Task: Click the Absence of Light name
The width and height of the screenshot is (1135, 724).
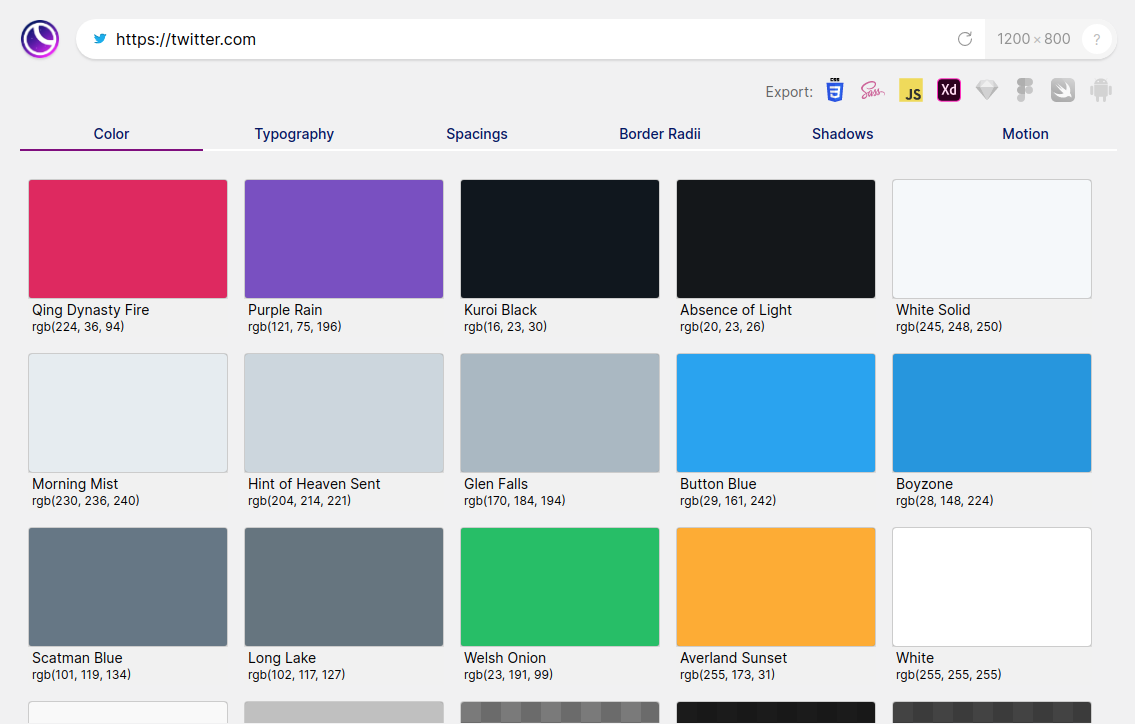Action: tap(735, 310)
